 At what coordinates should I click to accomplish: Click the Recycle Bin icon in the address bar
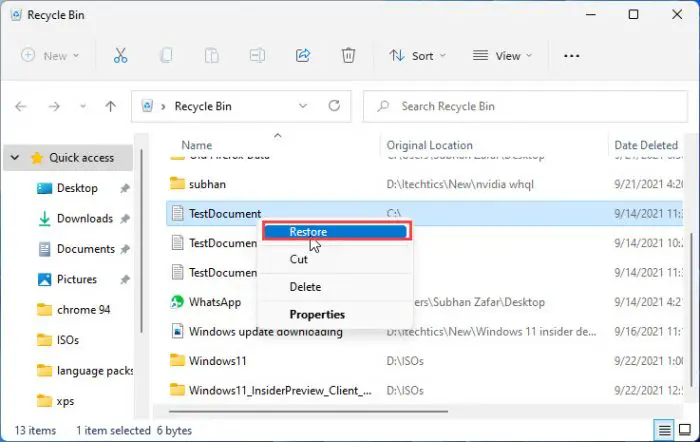[147, 106]
